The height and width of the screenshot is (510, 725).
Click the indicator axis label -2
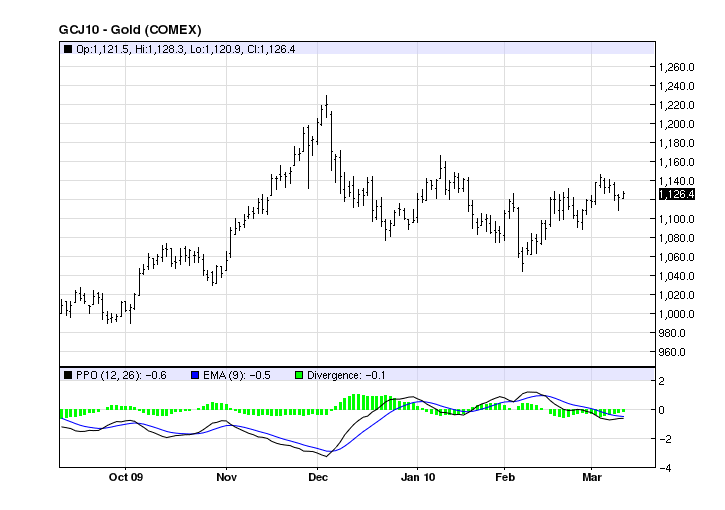point(664,439)
